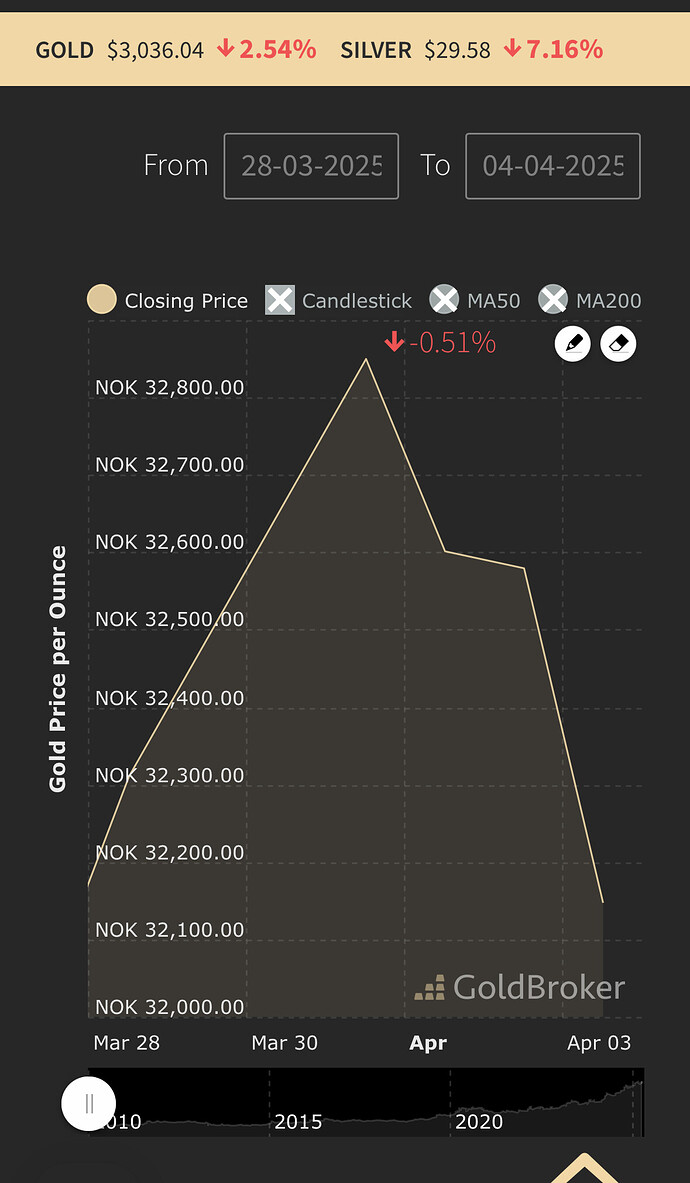
Task: Jump to 2015 in the navigator timeline
Action: click(298, 1122)
